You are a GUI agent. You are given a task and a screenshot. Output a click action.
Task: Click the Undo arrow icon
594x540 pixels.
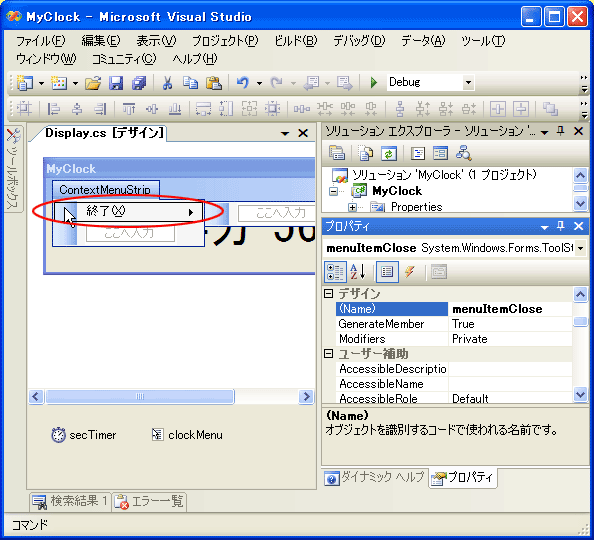(242, 83)
